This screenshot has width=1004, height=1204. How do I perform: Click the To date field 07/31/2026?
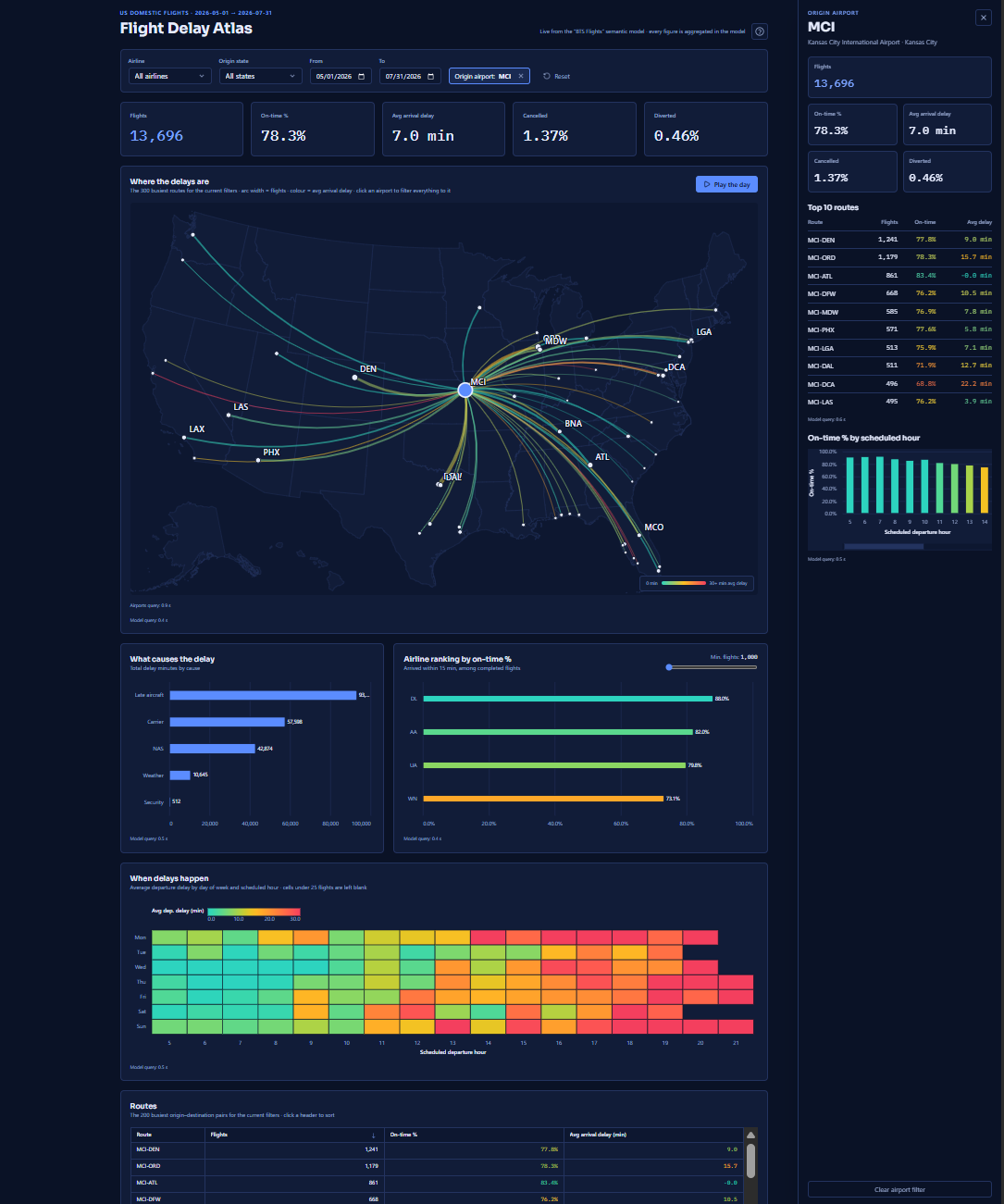coord(410,76)
